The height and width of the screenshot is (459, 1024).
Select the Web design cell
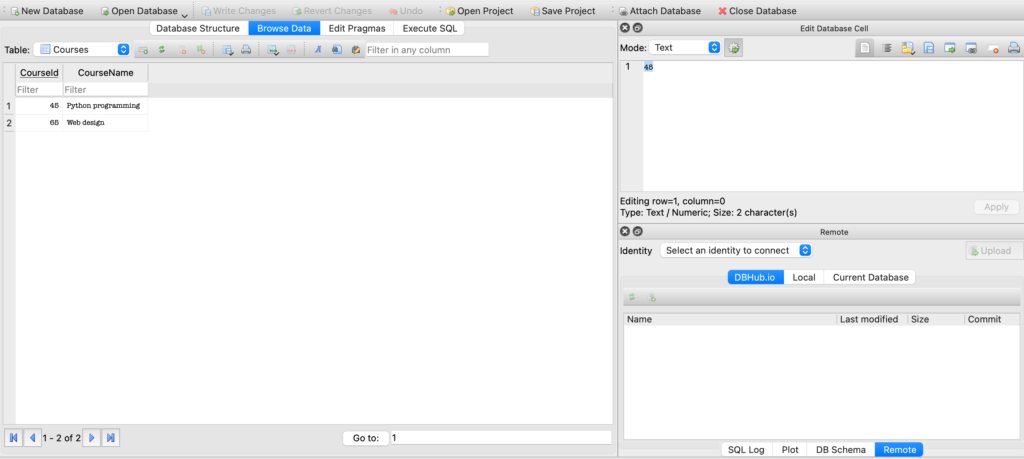click(x=105, y=123)
